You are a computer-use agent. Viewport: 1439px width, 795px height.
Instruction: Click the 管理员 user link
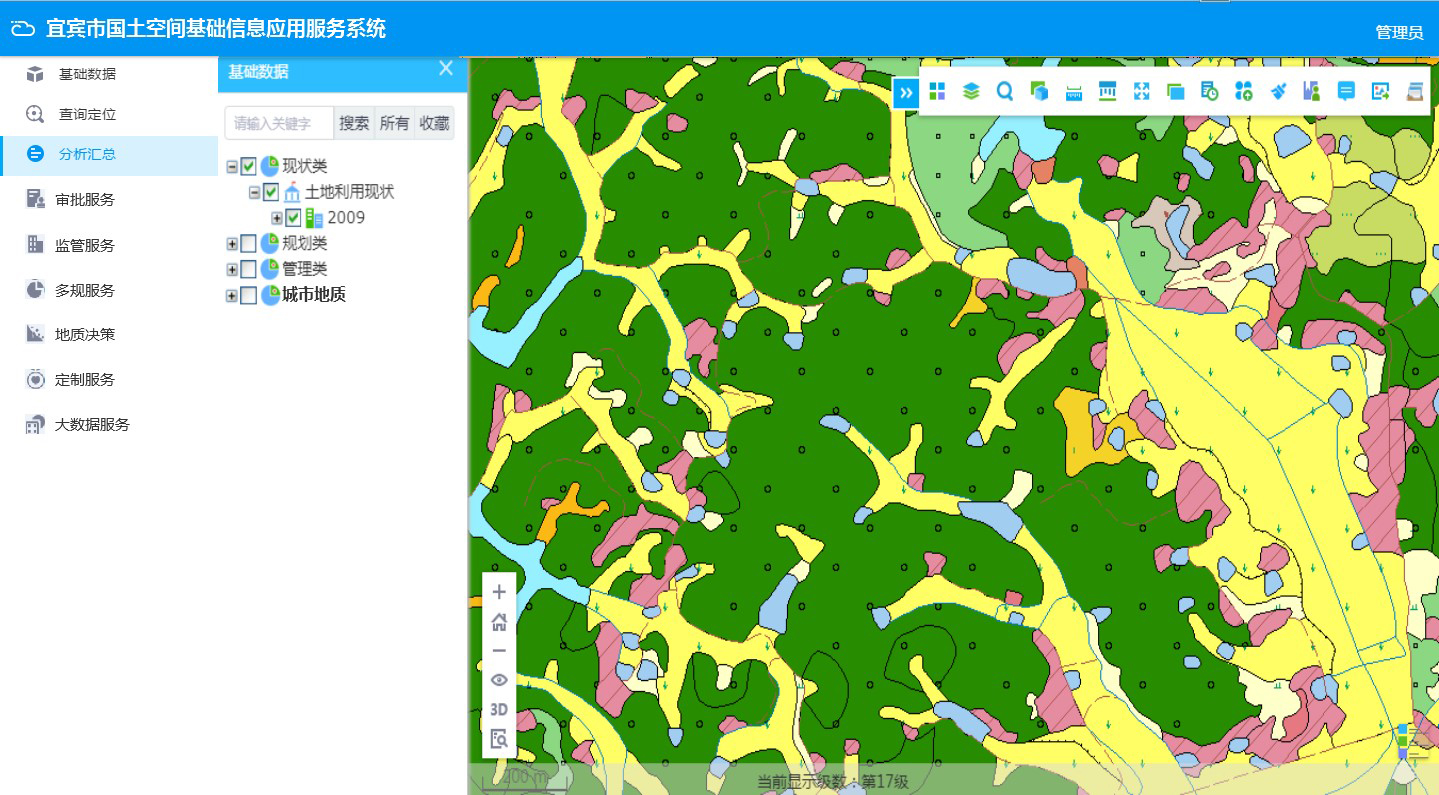pyautogui.click(x=1399, y=33)
